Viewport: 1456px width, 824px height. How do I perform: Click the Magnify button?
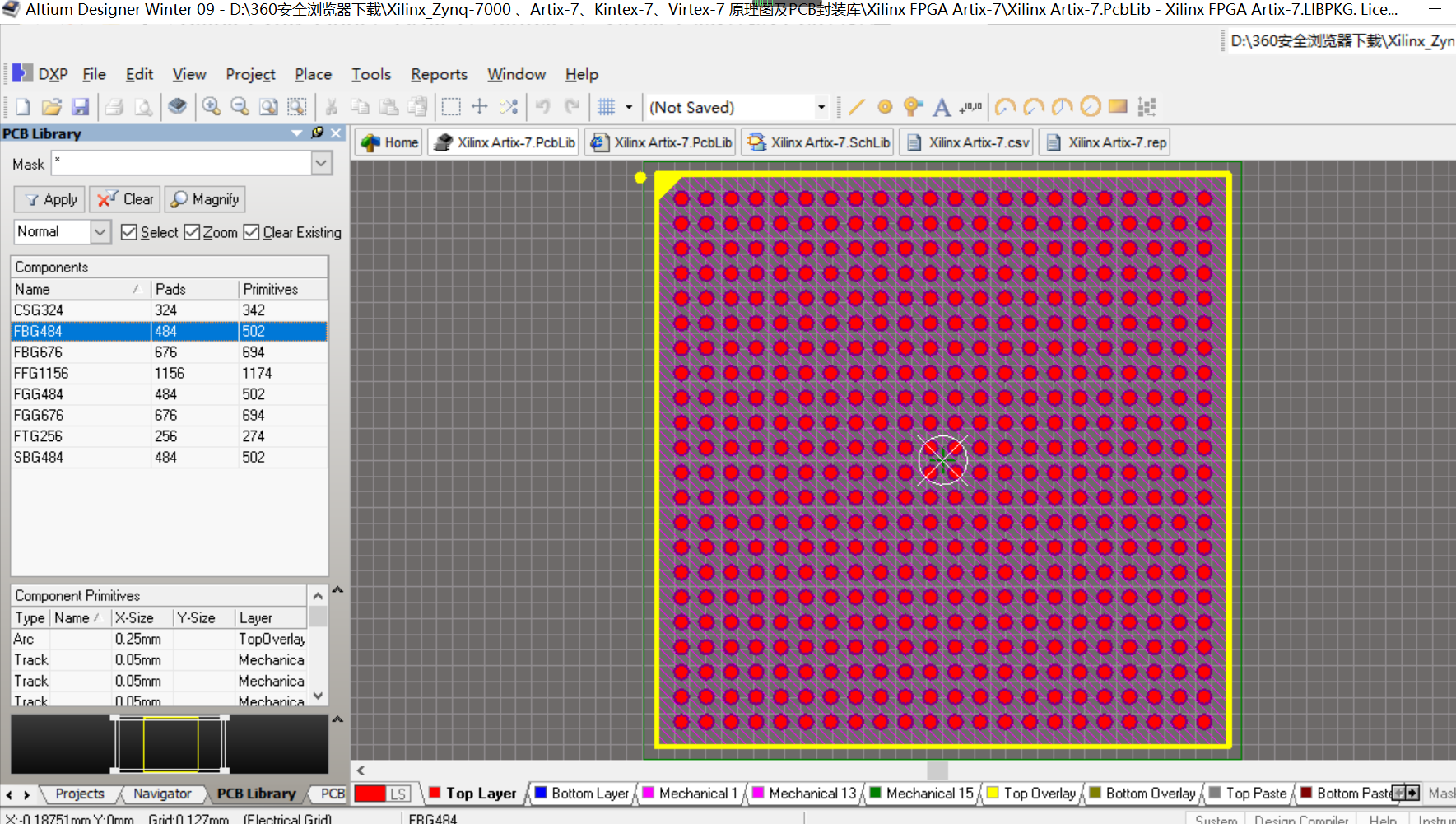(205, 199)
